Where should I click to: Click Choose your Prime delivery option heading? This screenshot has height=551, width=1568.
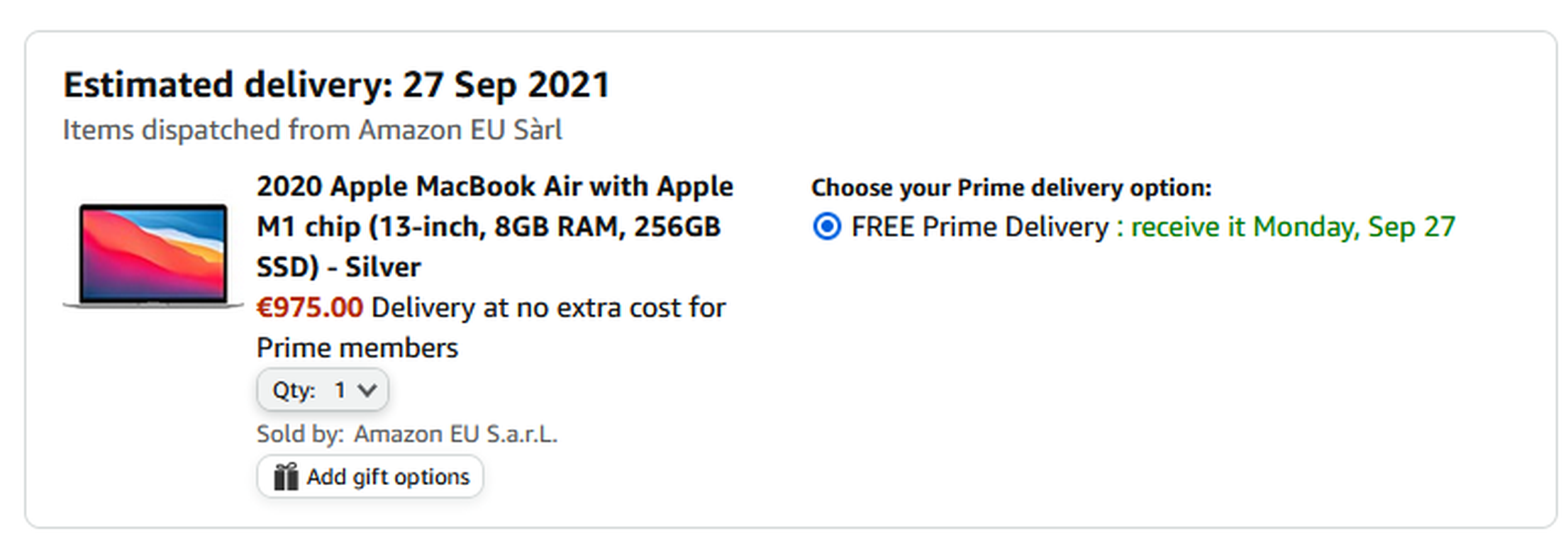pyautogui.click(x=1011, y=188)
